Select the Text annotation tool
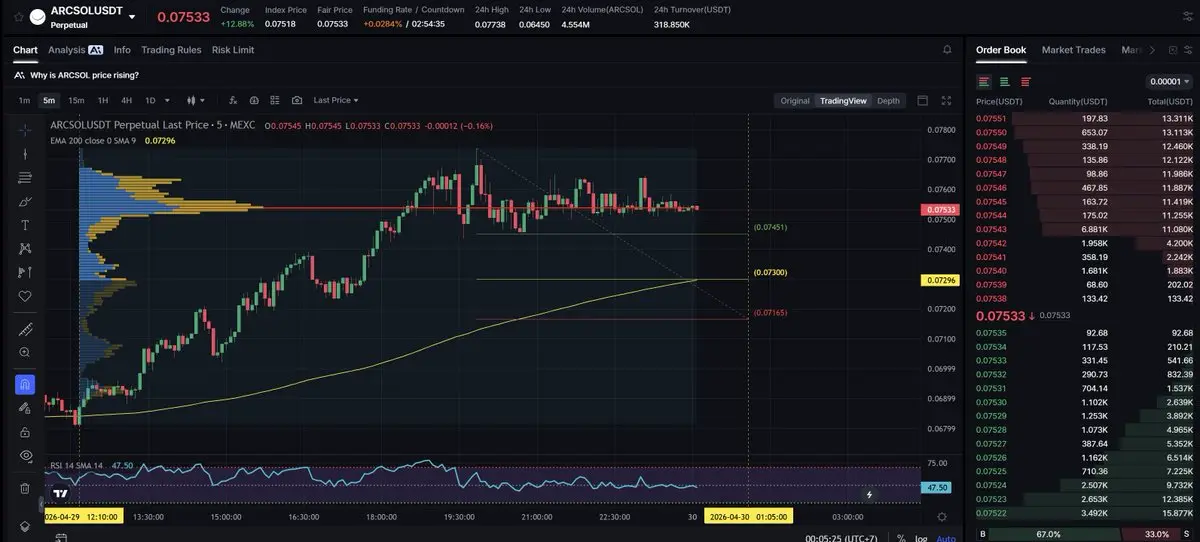This screenshot has height=542, width=1200. coord(25,225)
